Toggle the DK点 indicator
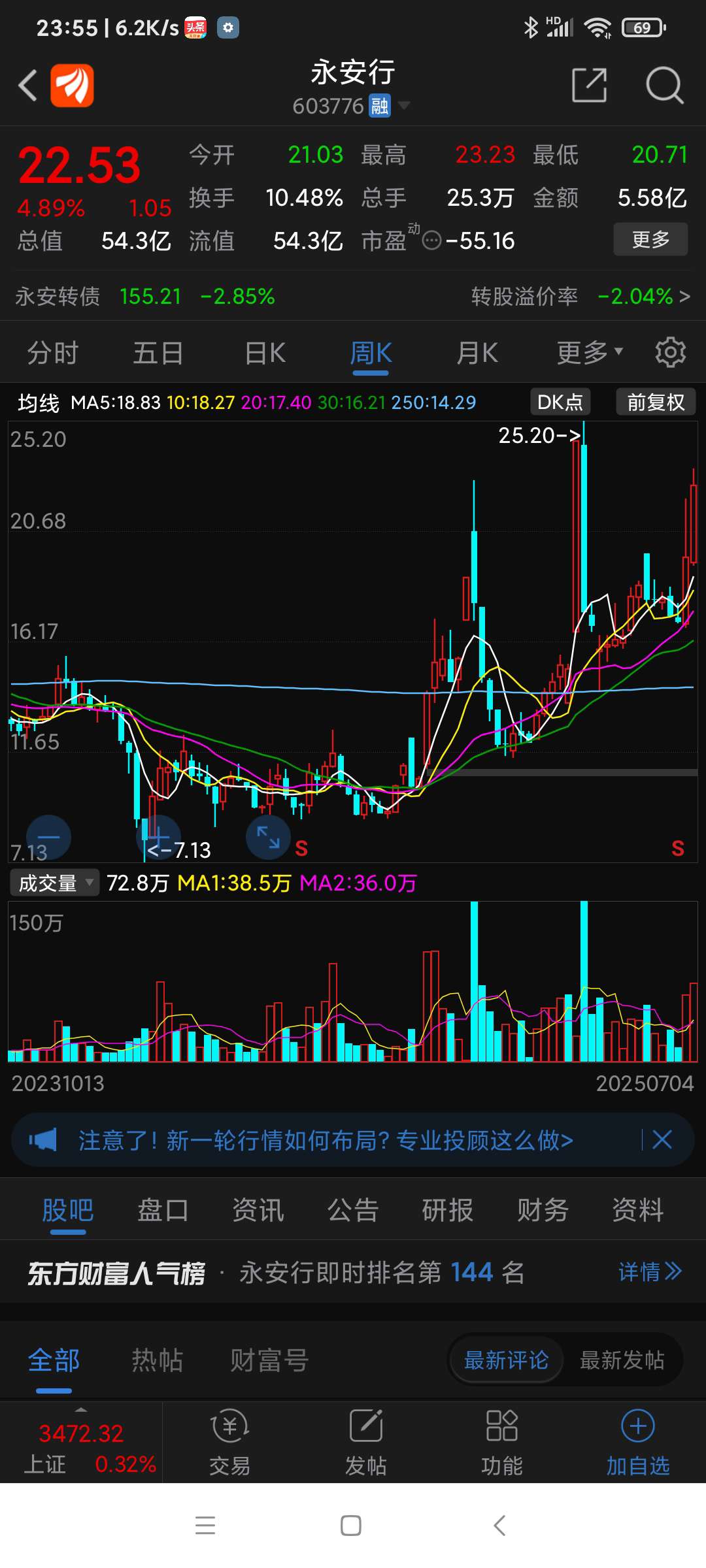The image size is (706, 1568). [x=560, y=402]
